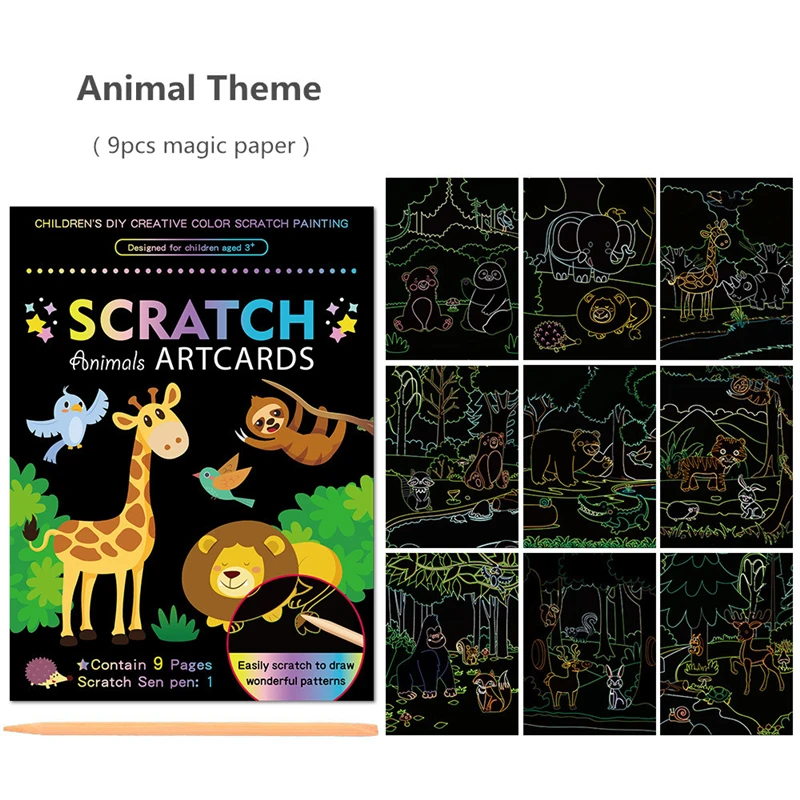Select the elephant and lion scratch card

589,268
